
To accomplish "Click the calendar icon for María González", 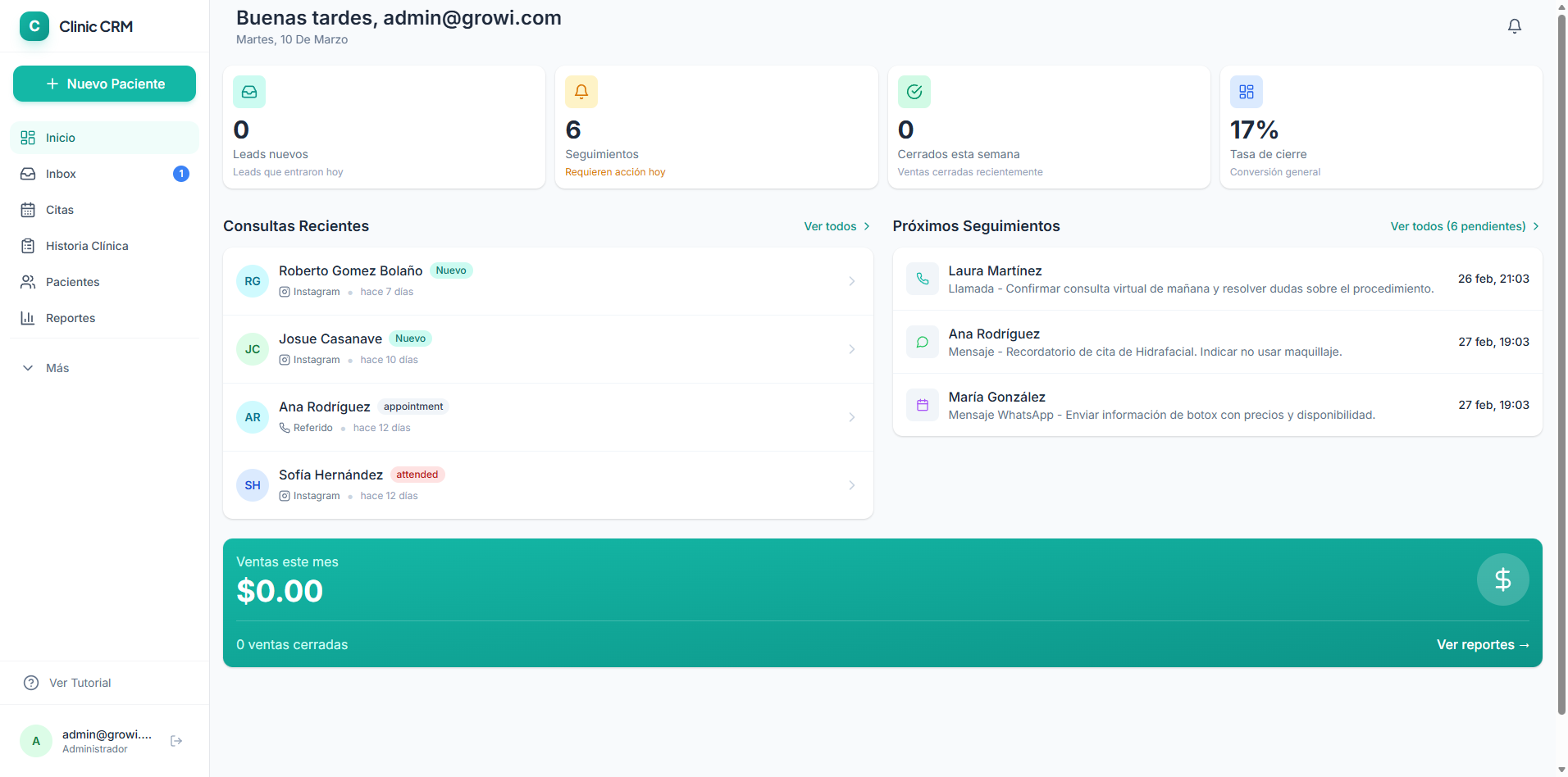I will (x=923, y=405).
